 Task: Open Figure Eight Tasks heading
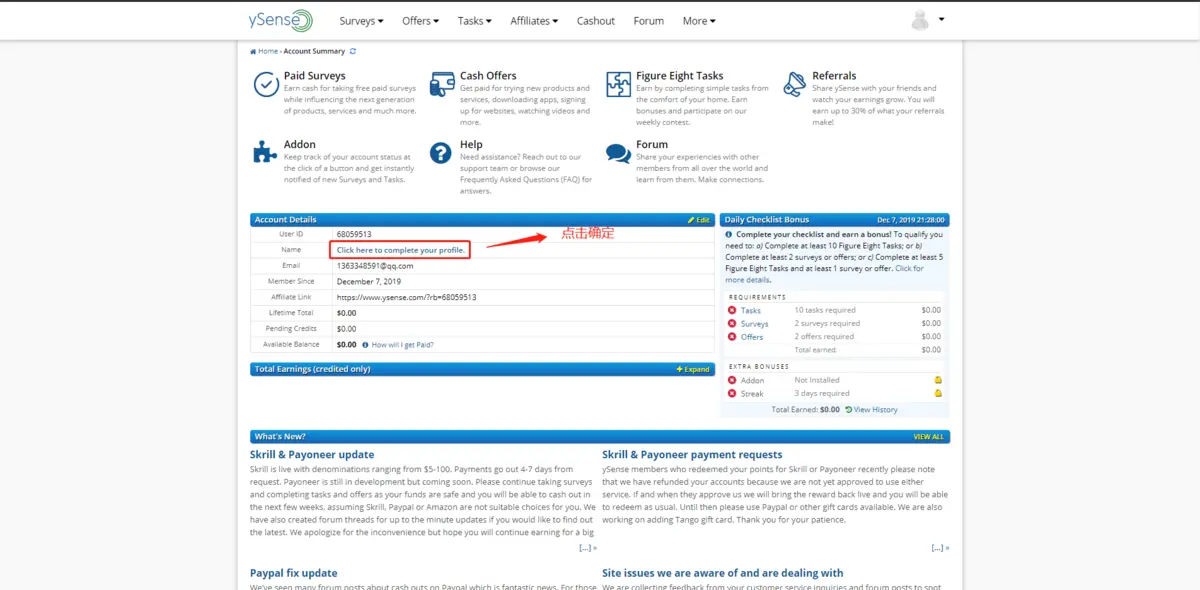tap(679, 76)
